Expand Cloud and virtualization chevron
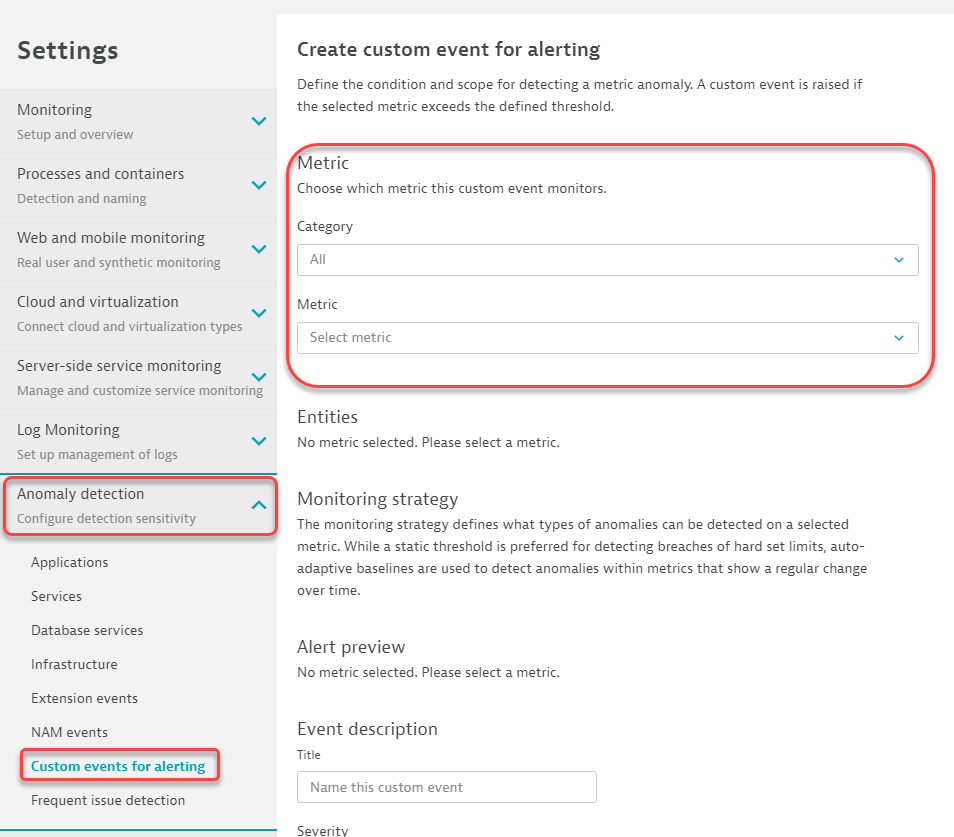The width and height of the screenshot is (954, 837). (x=258, y=313)
